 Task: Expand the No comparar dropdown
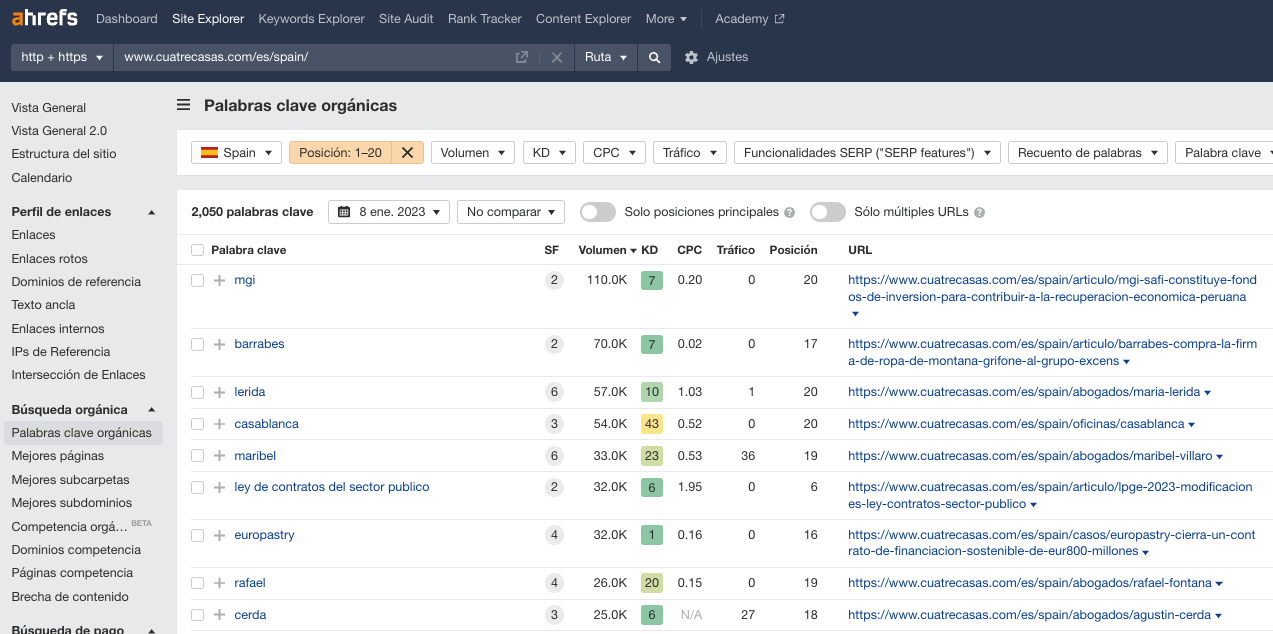510,212
